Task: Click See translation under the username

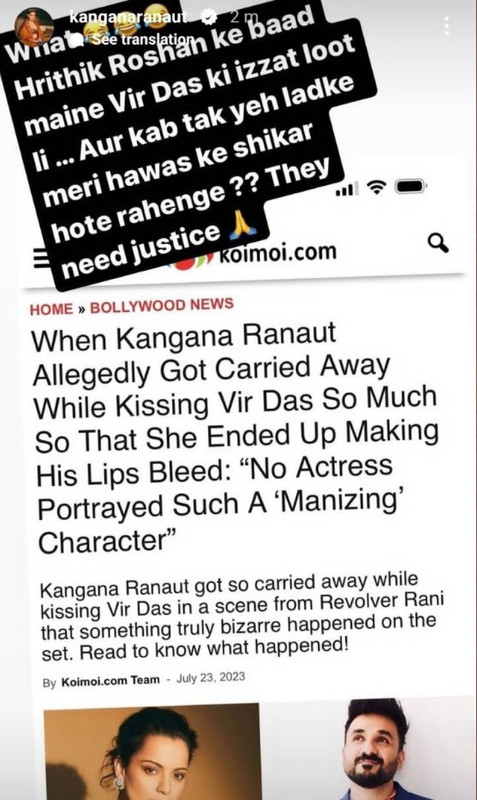Action: click(x=142, y=38)
